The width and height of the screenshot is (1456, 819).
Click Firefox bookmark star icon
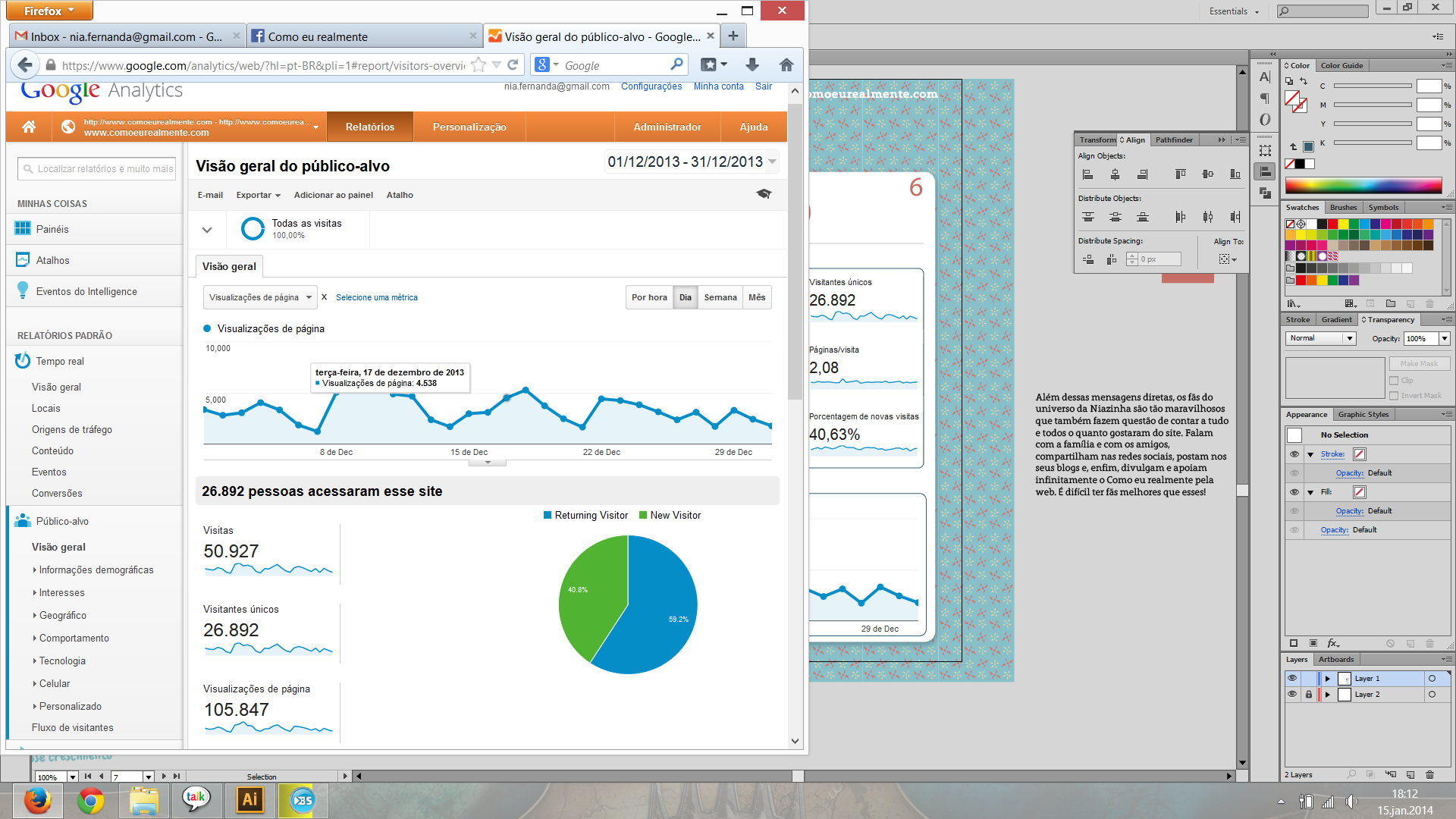coord(478,65)
